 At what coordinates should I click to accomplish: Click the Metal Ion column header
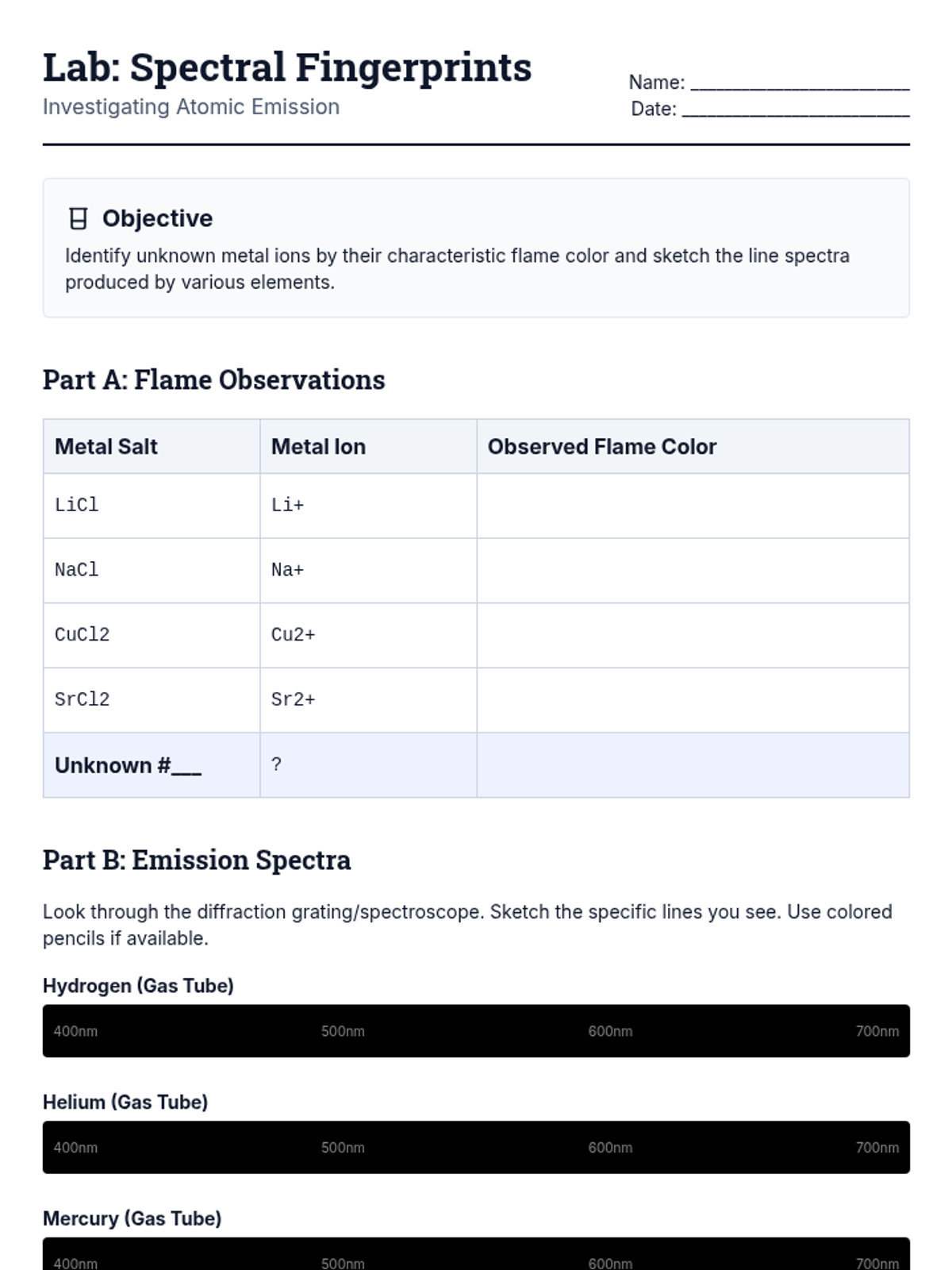point(318,447)
